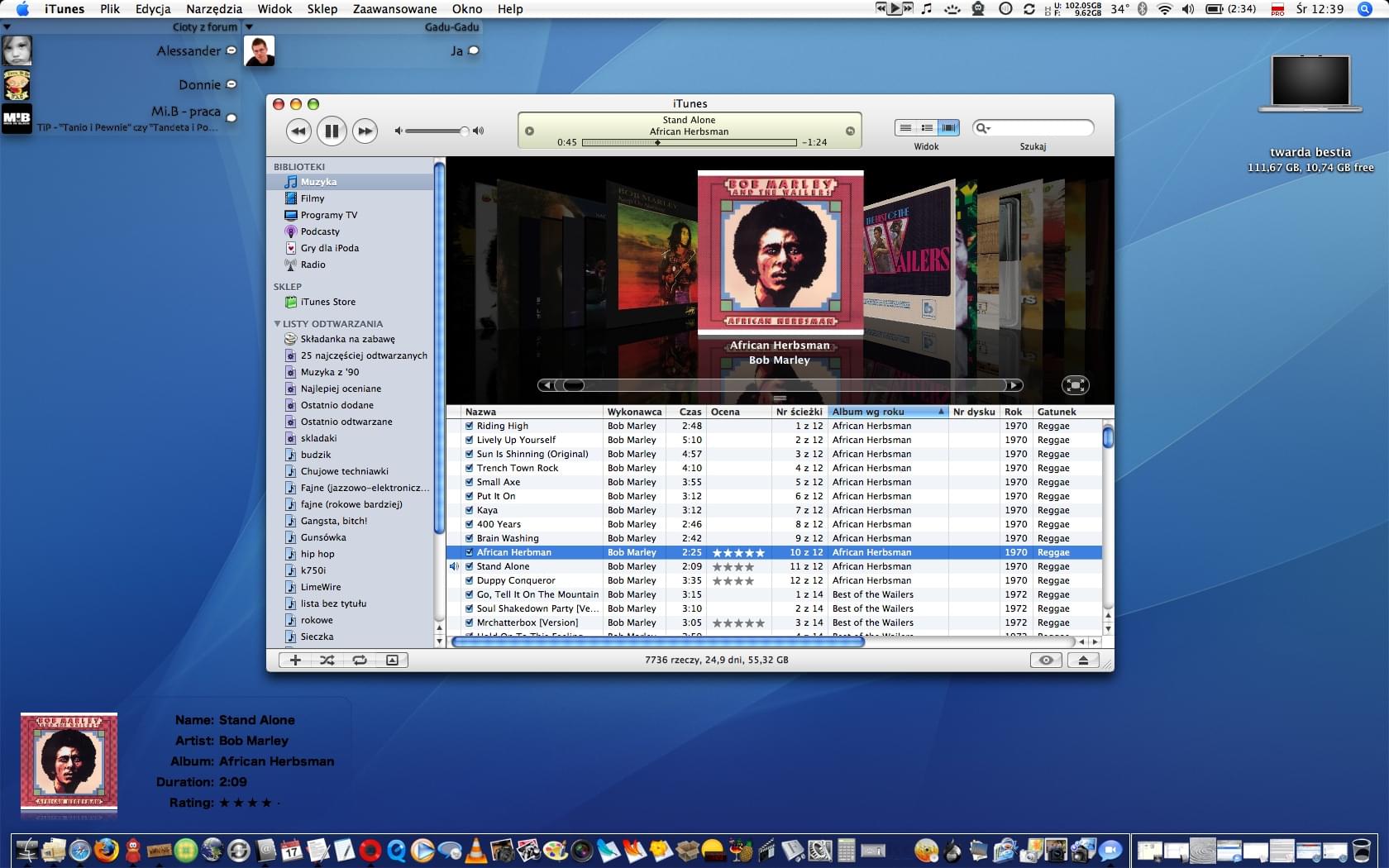1389x868 pixels.
Task: Open the Sklep menu in menu bar
Action: coord(322,9)
